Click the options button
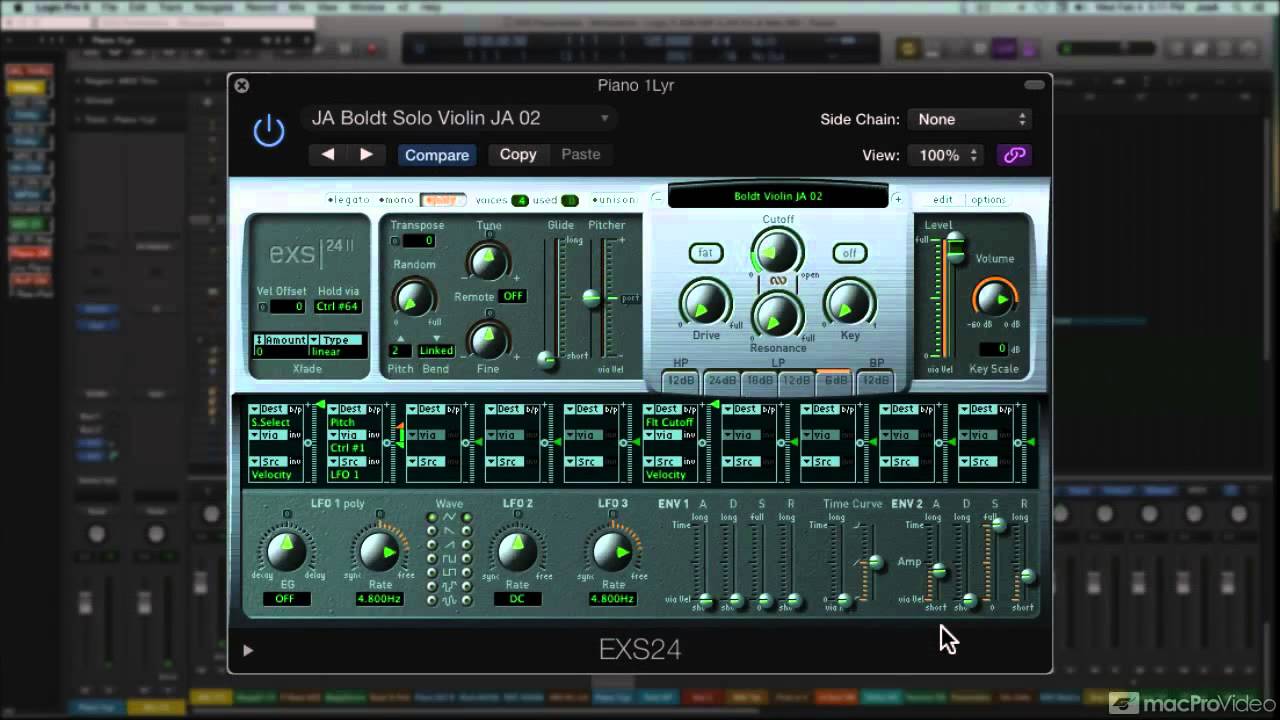Image resolution: width=1280 pixels, height=720 pixels. [x=988, y=200]
